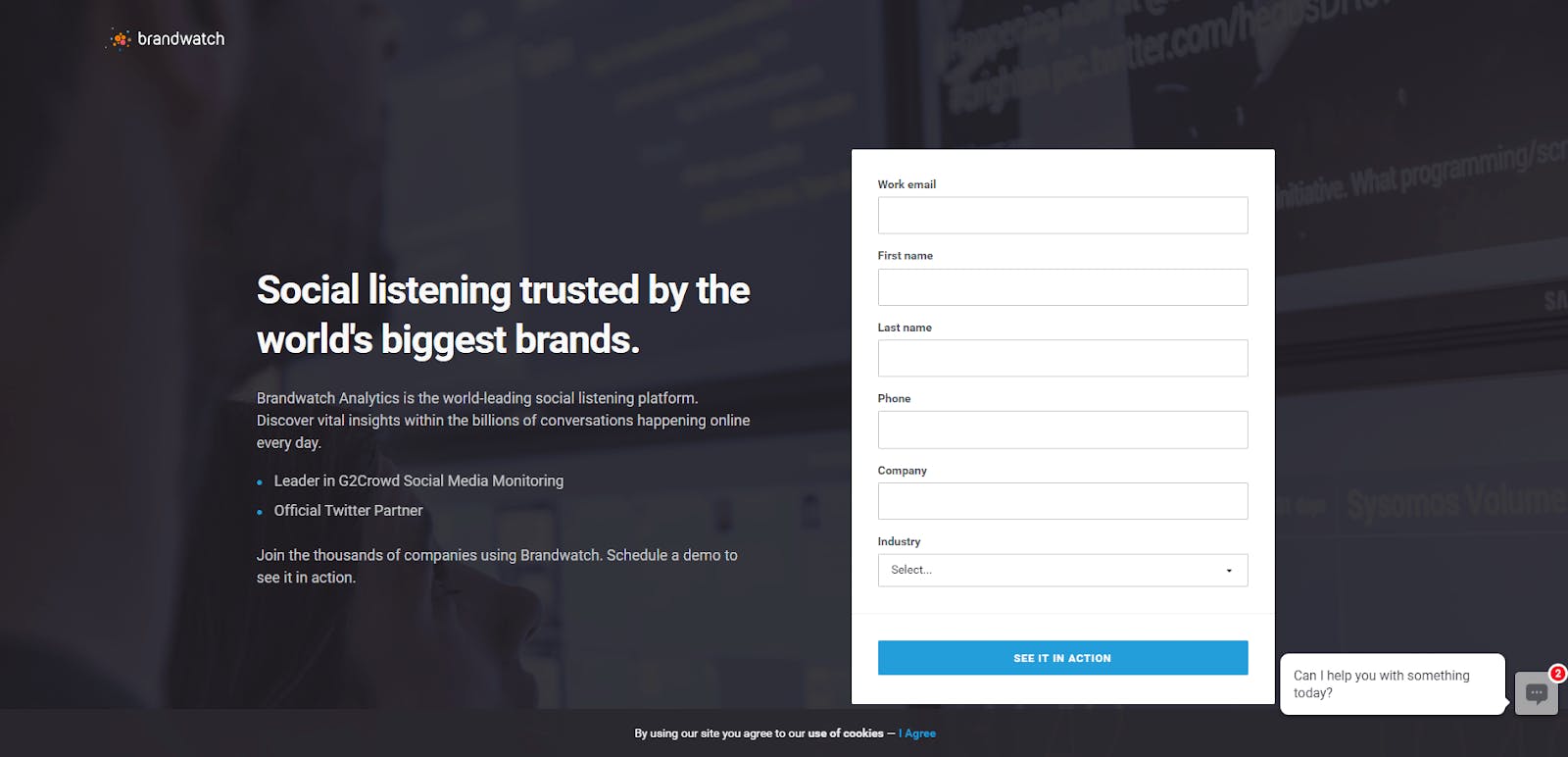Click the See It In Action button
Viewport: 1568px width, 757px height.
point(1062,658)
